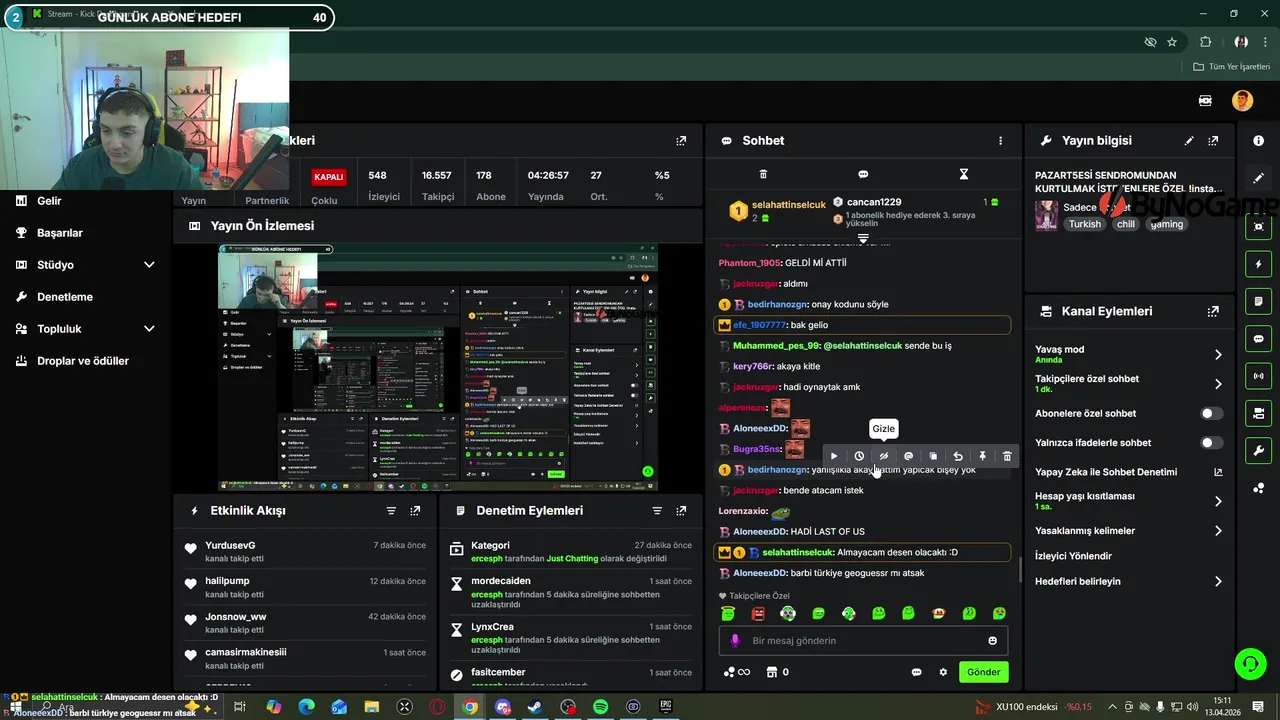Filter the Etkinlik Akışı list
This screenshot has width=1280, height=720.
(391, 510)
